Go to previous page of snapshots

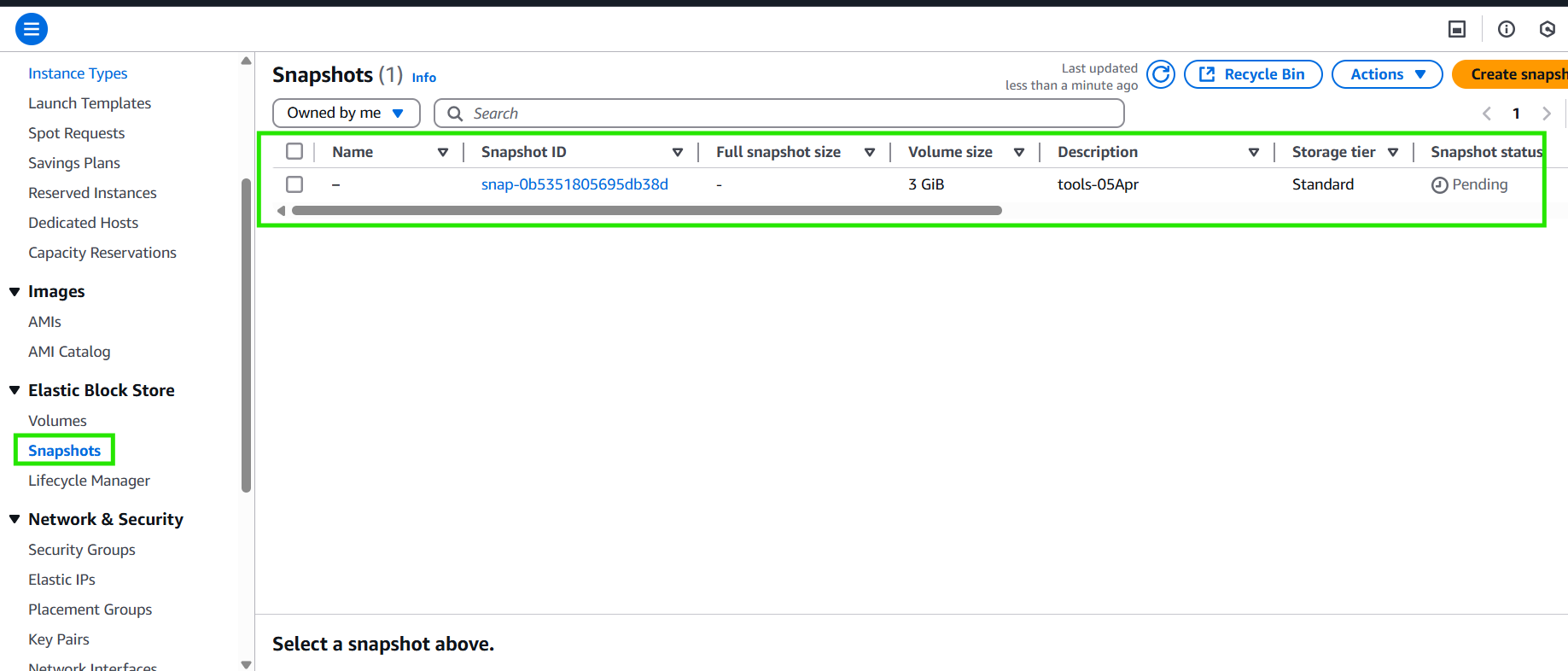tap(1487, 114)
